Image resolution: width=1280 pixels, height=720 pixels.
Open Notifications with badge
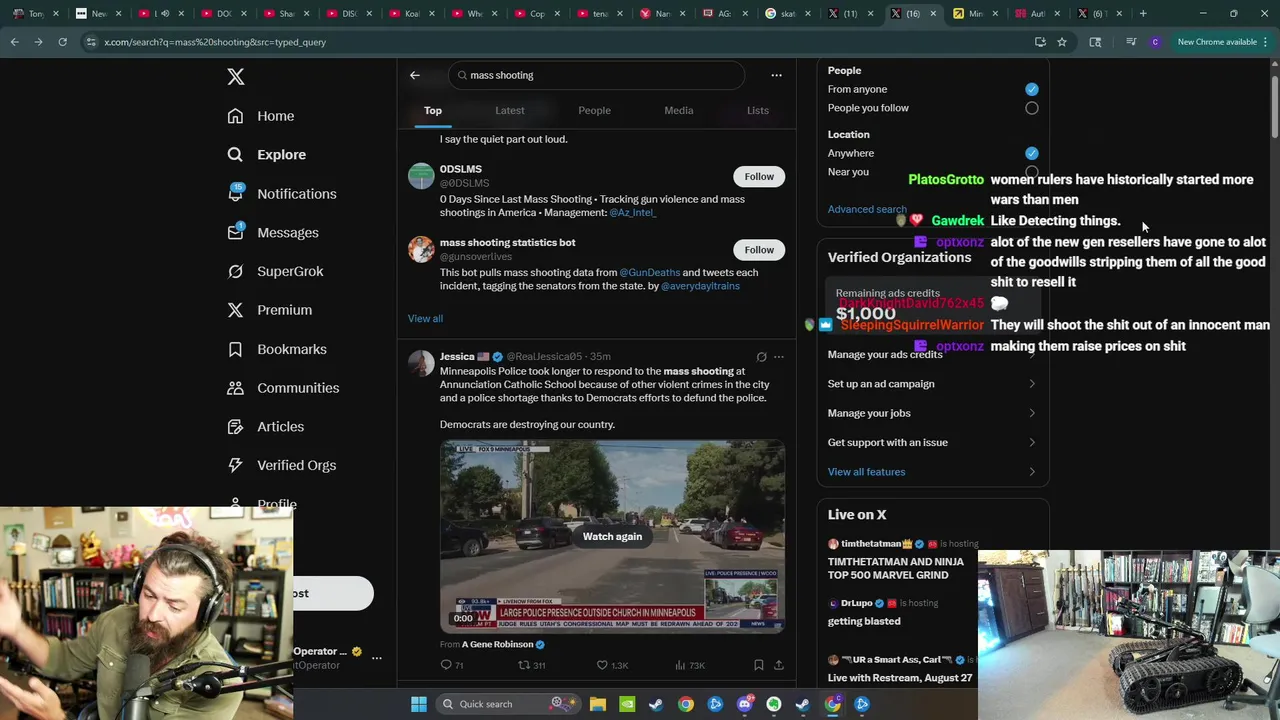coord(281,194)
